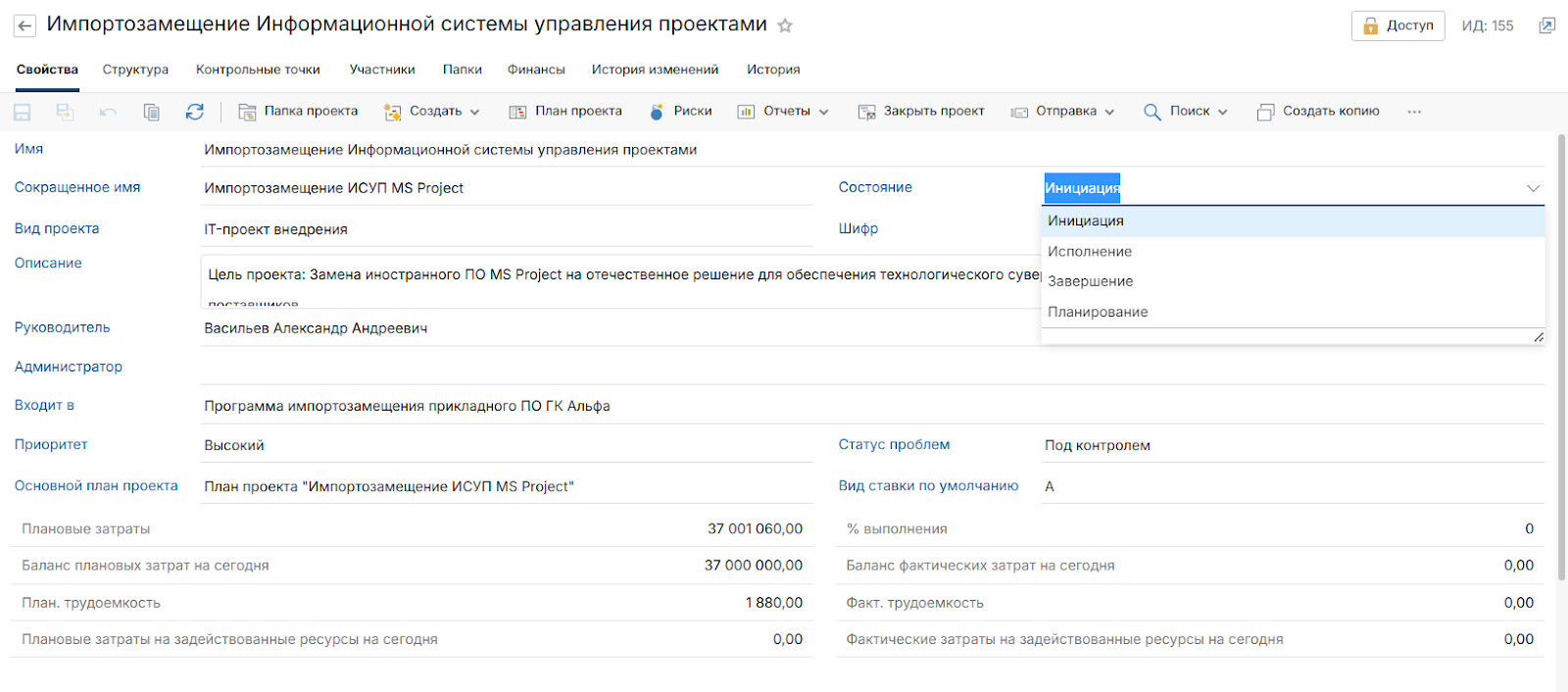Image resolution: width=1568 pixels, height=692 pixels.
Task: Click the copy documents icon in toolbar
Action: [x=151, y=112]
